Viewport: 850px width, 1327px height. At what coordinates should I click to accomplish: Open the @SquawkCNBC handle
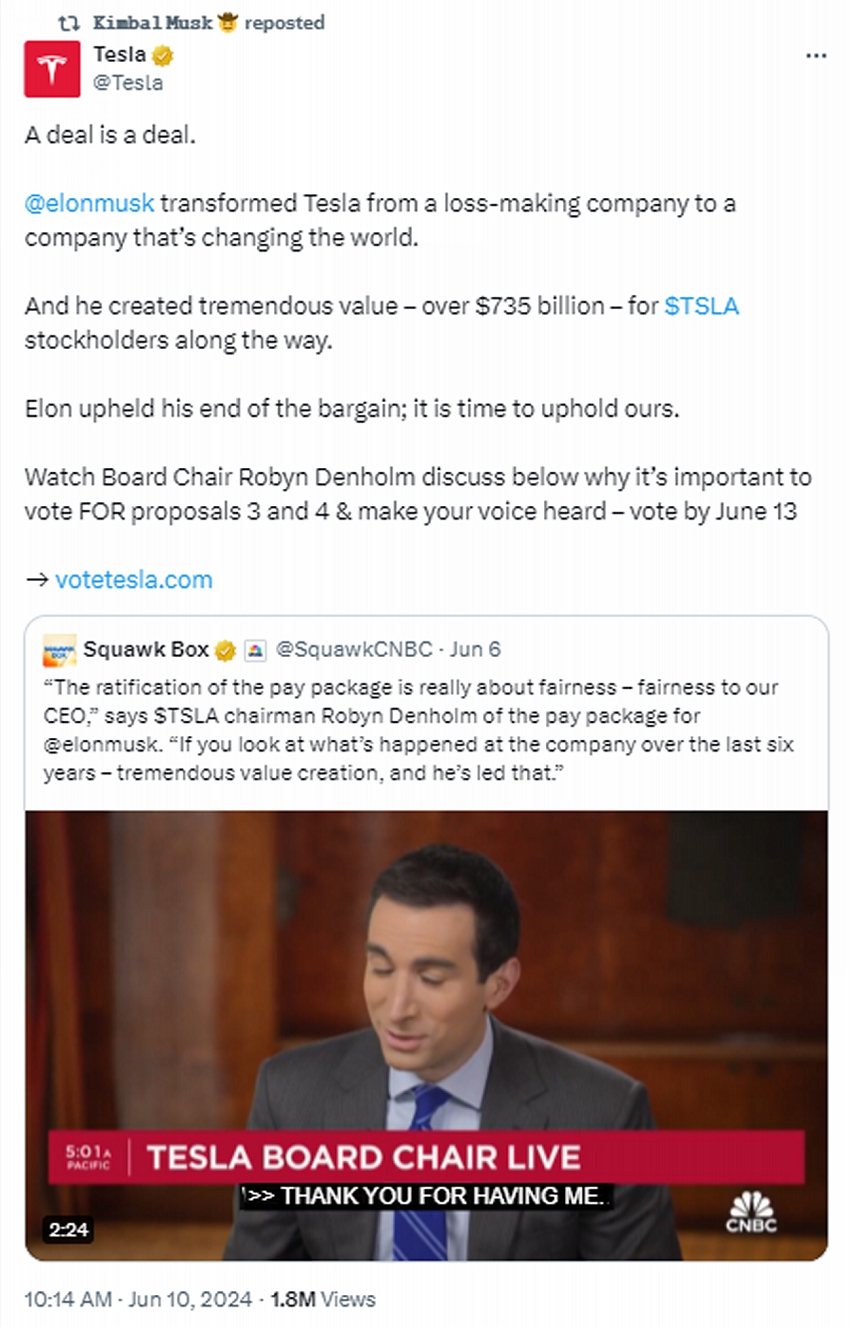[353, 650]
